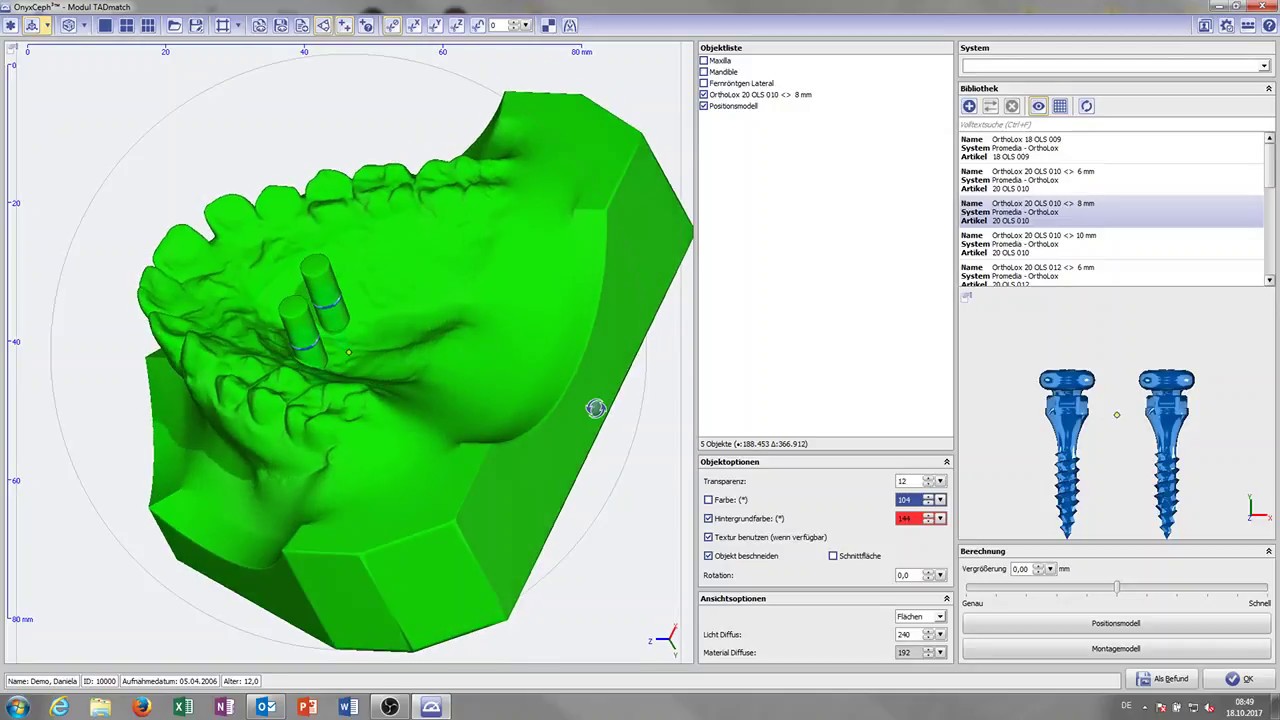Collapse the Bibliothek panel

coord(1269,89)
